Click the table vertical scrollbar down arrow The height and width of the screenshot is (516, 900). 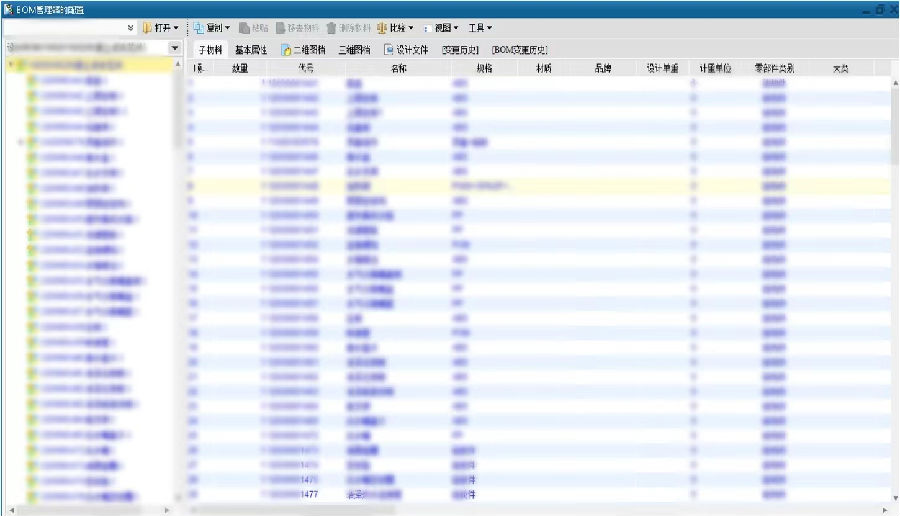(x=895, y=498)
